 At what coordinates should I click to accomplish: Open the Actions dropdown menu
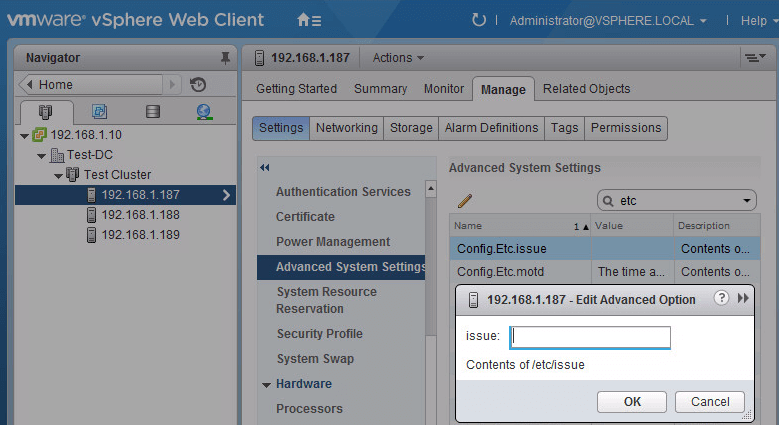coord(398,58)
